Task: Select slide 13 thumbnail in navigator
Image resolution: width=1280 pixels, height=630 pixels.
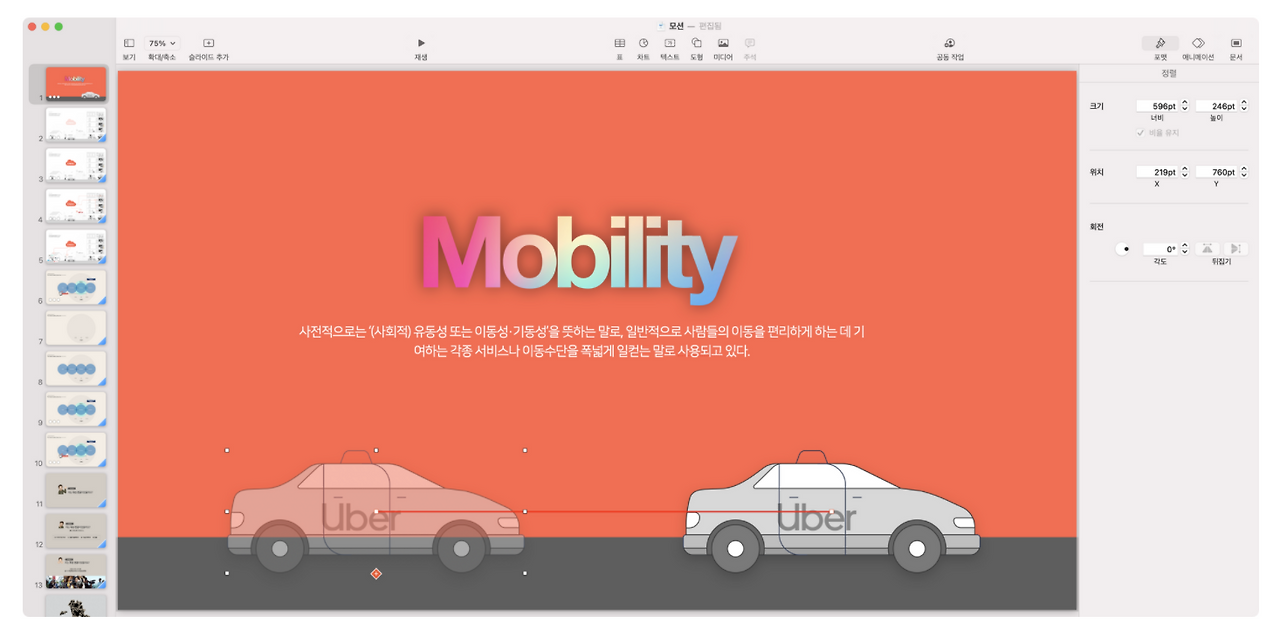Action: (x=76, y=571)
